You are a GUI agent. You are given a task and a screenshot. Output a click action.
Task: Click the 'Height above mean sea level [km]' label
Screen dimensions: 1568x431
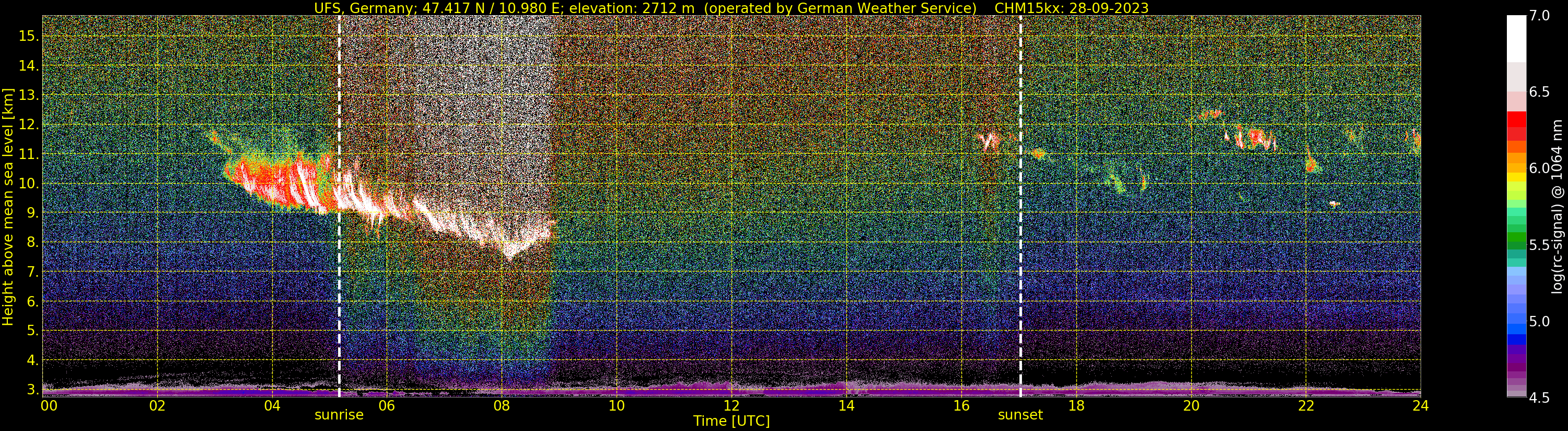(8, 207)
